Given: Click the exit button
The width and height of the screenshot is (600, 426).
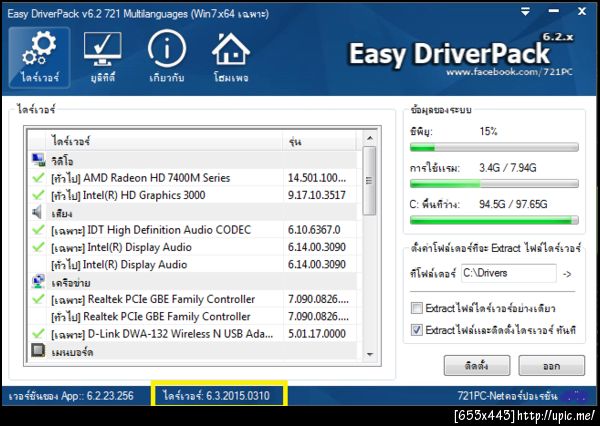Looking at the screenshot, I should 551,366.
